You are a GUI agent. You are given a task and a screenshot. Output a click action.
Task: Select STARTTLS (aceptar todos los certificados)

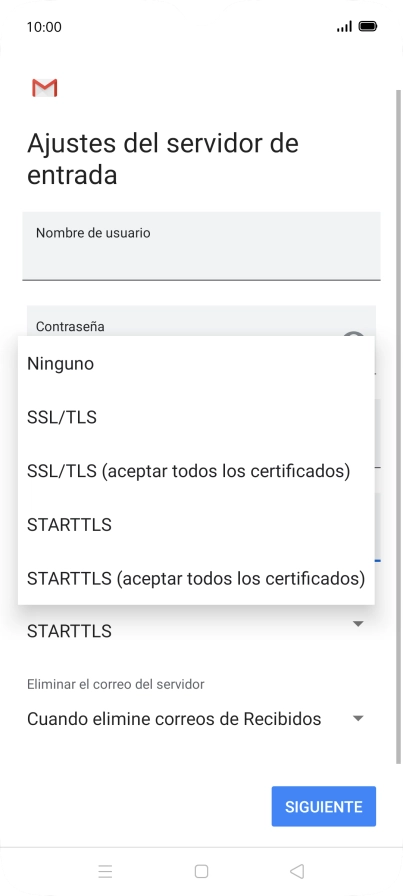[196, 578]
